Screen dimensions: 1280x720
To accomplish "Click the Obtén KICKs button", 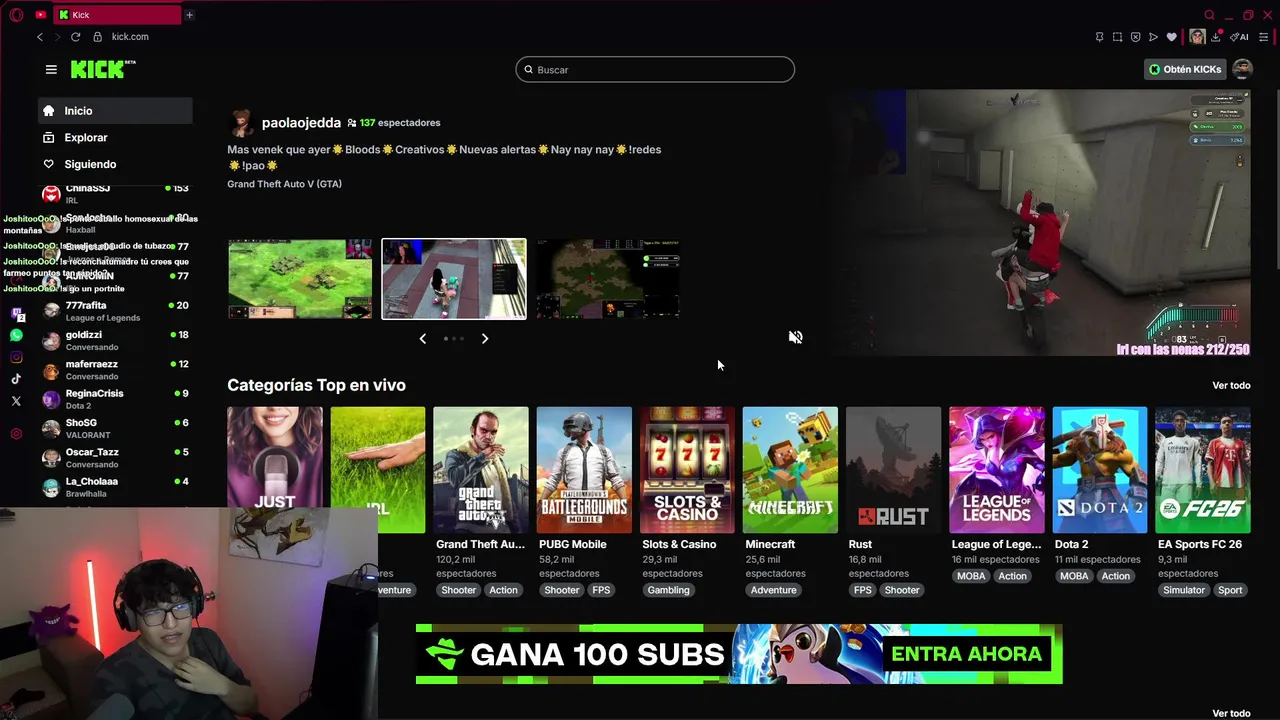I will 1185,69.
